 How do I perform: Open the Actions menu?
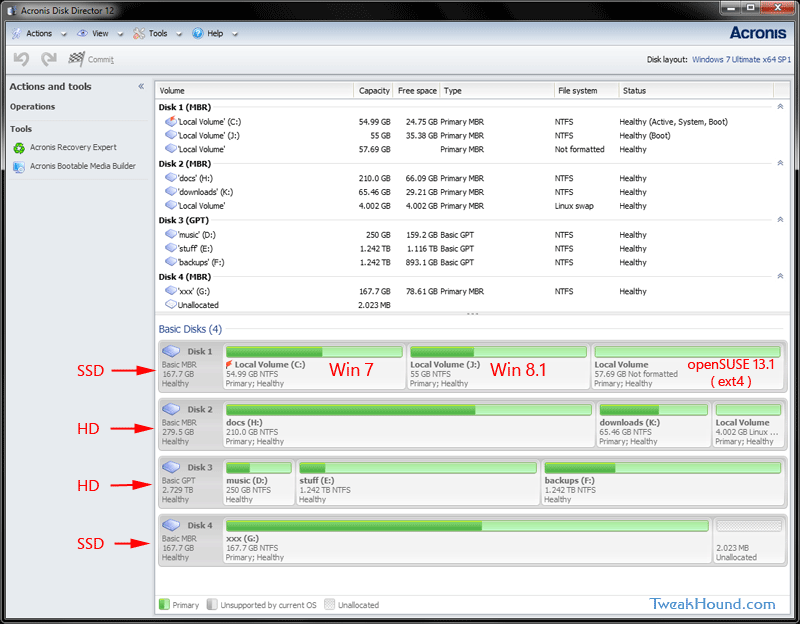(x=39, y=34)
